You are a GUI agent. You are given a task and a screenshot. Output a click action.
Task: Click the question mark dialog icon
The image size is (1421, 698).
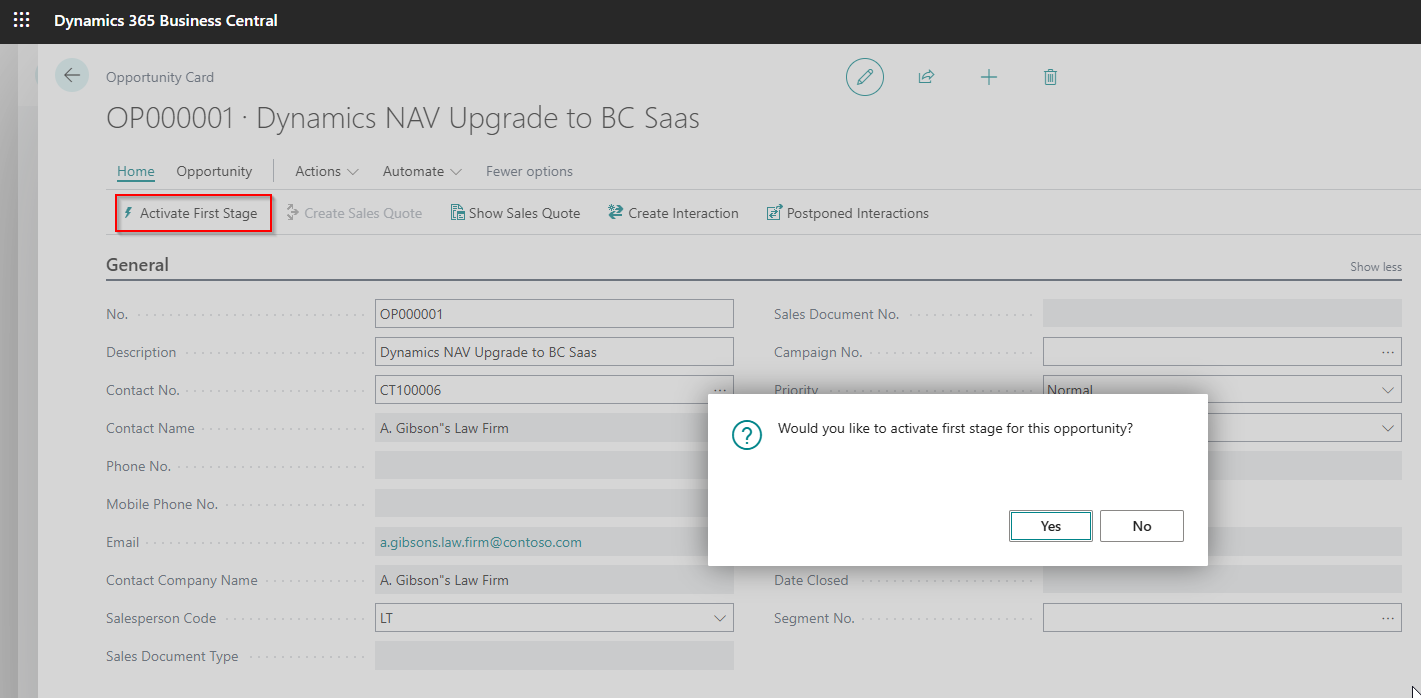747,435
